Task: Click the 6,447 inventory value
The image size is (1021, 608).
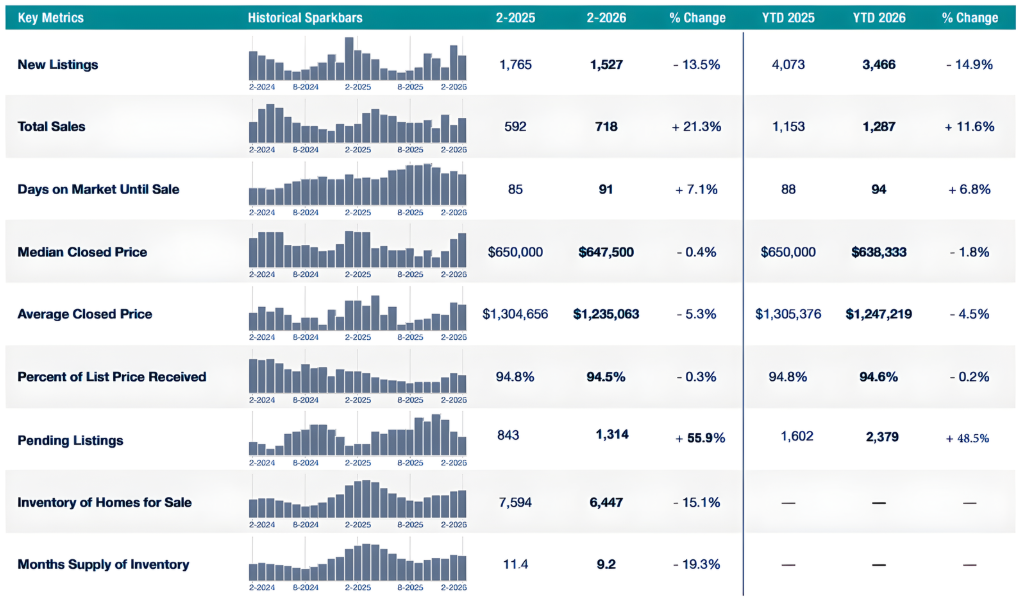Action: click(x=606, y=503)
